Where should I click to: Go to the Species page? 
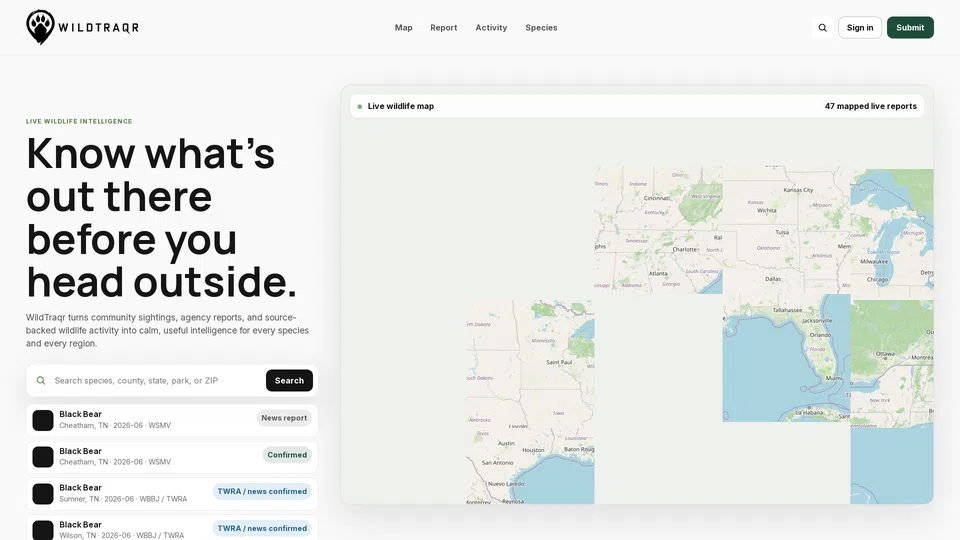pyautogui.click(x=541, y=28)
